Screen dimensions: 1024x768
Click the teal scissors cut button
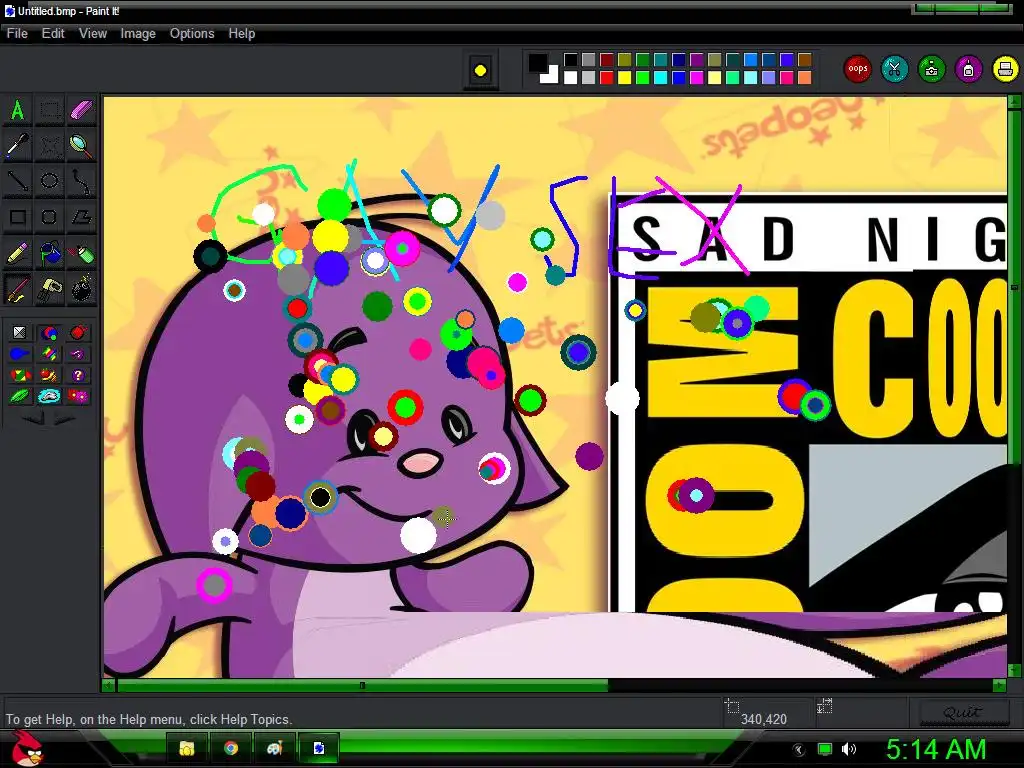point(895,69)
